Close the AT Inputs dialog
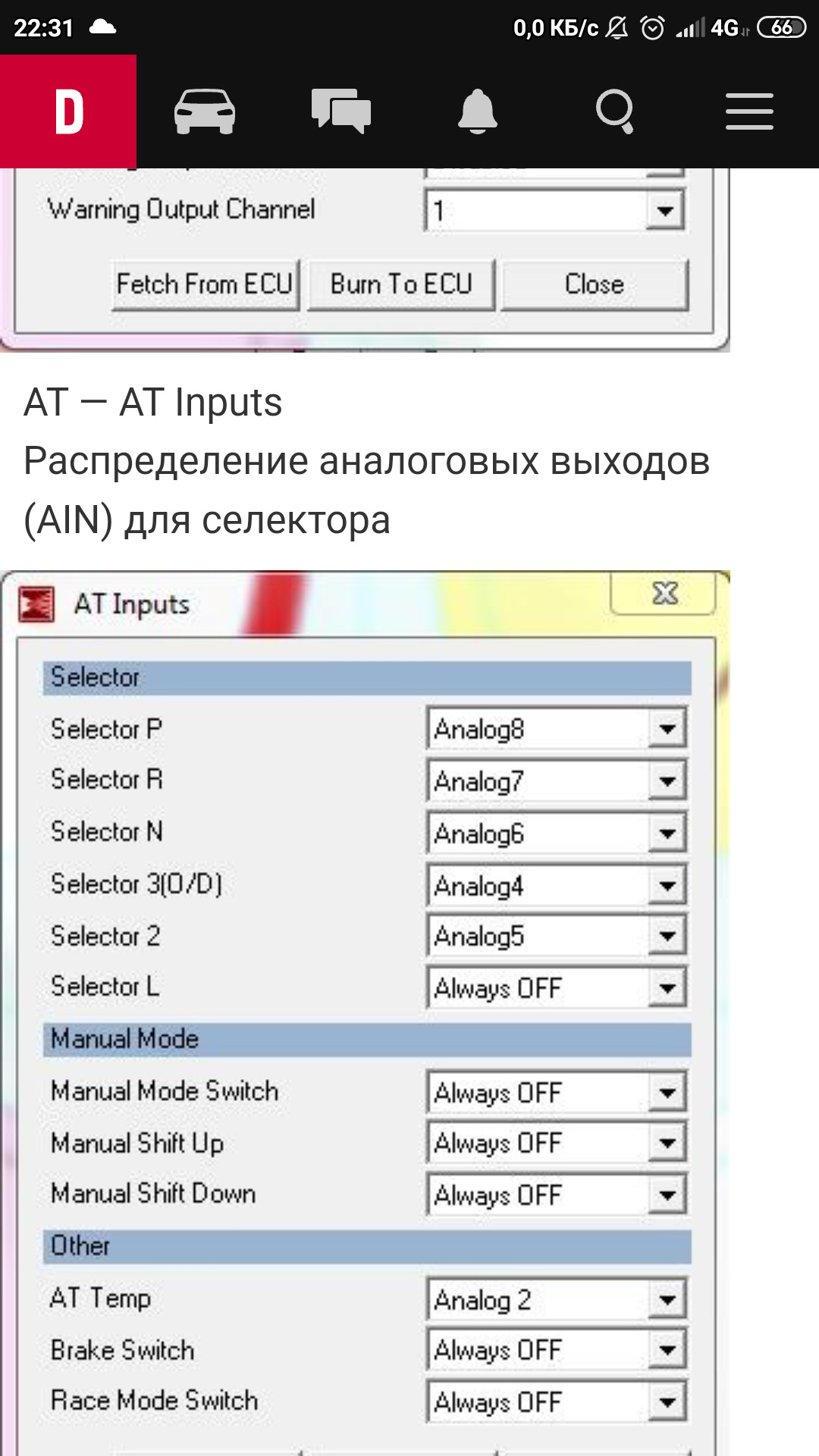This screenshot has height=1456, width=819. [664, 594]
